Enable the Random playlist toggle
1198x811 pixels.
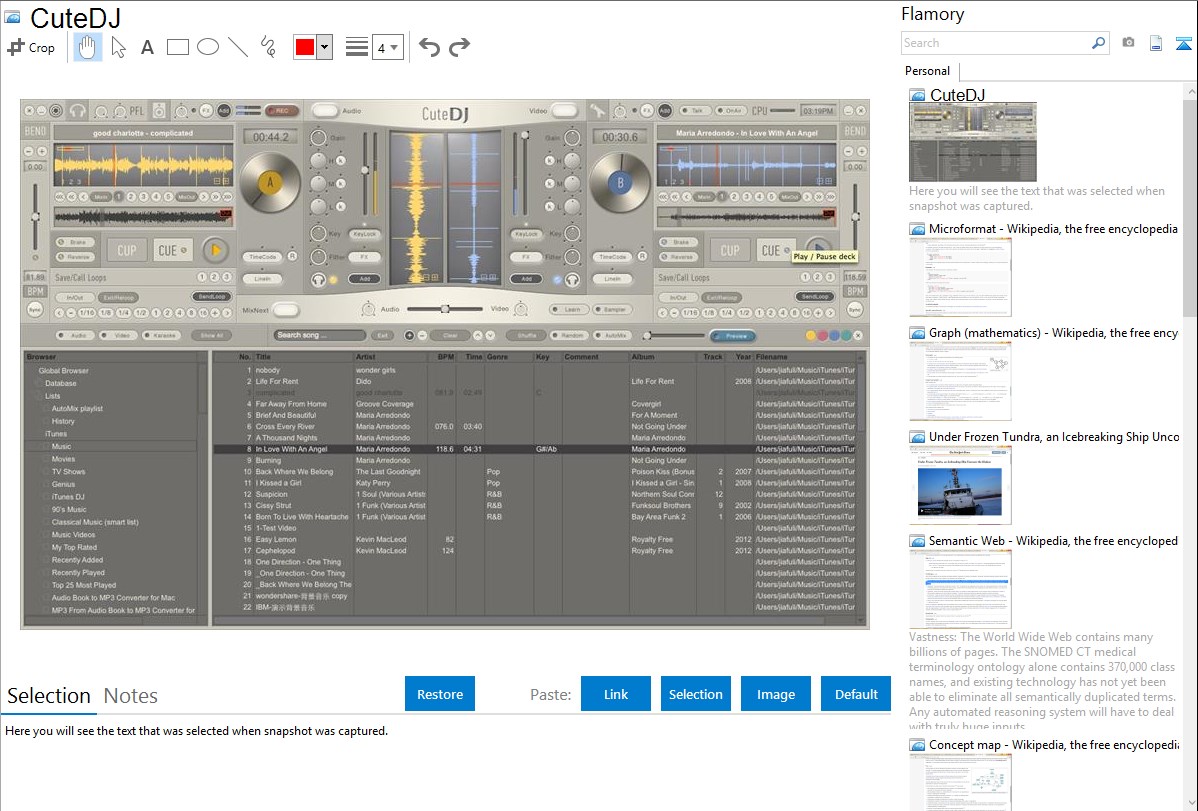click(x=569, y=336)
